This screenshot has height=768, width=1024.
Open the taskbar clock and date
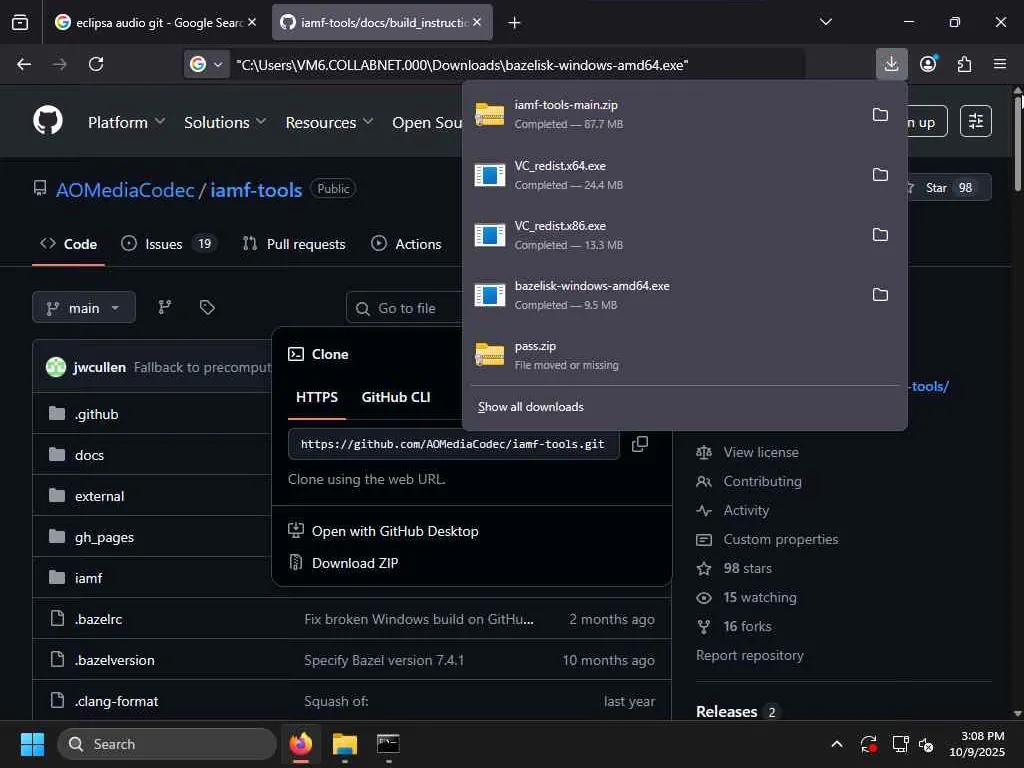[977, 744]
